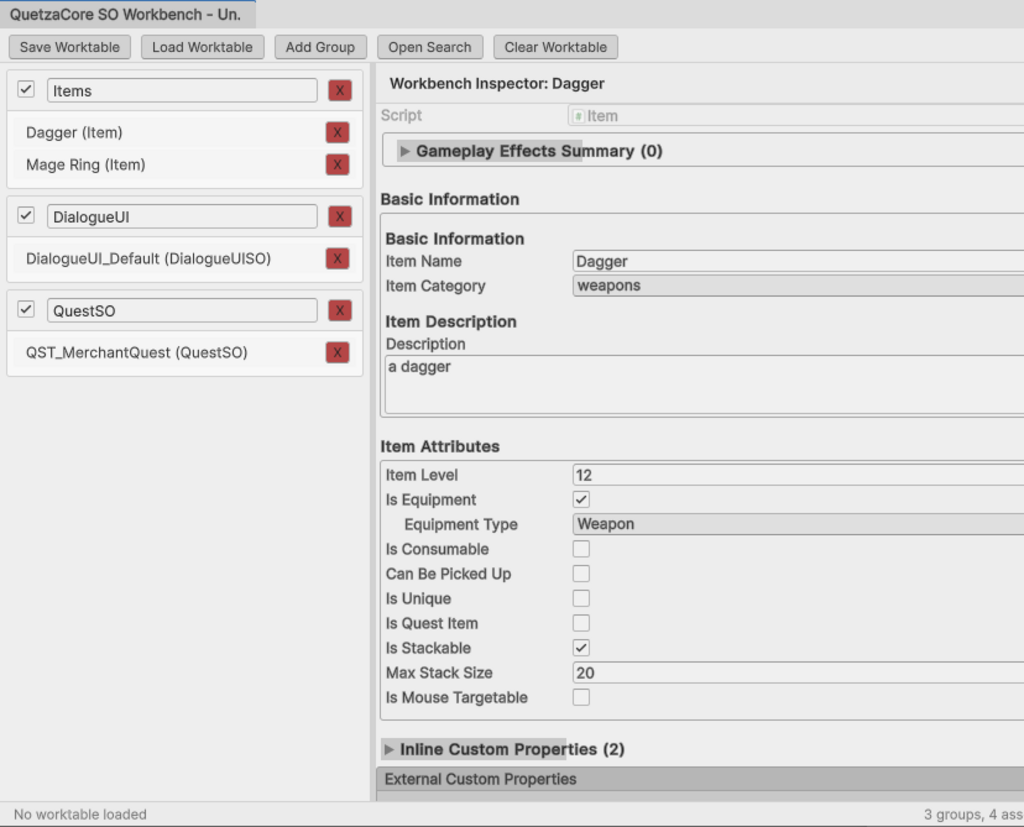Delete the DialogueUI group via red X

pos(339,217)
